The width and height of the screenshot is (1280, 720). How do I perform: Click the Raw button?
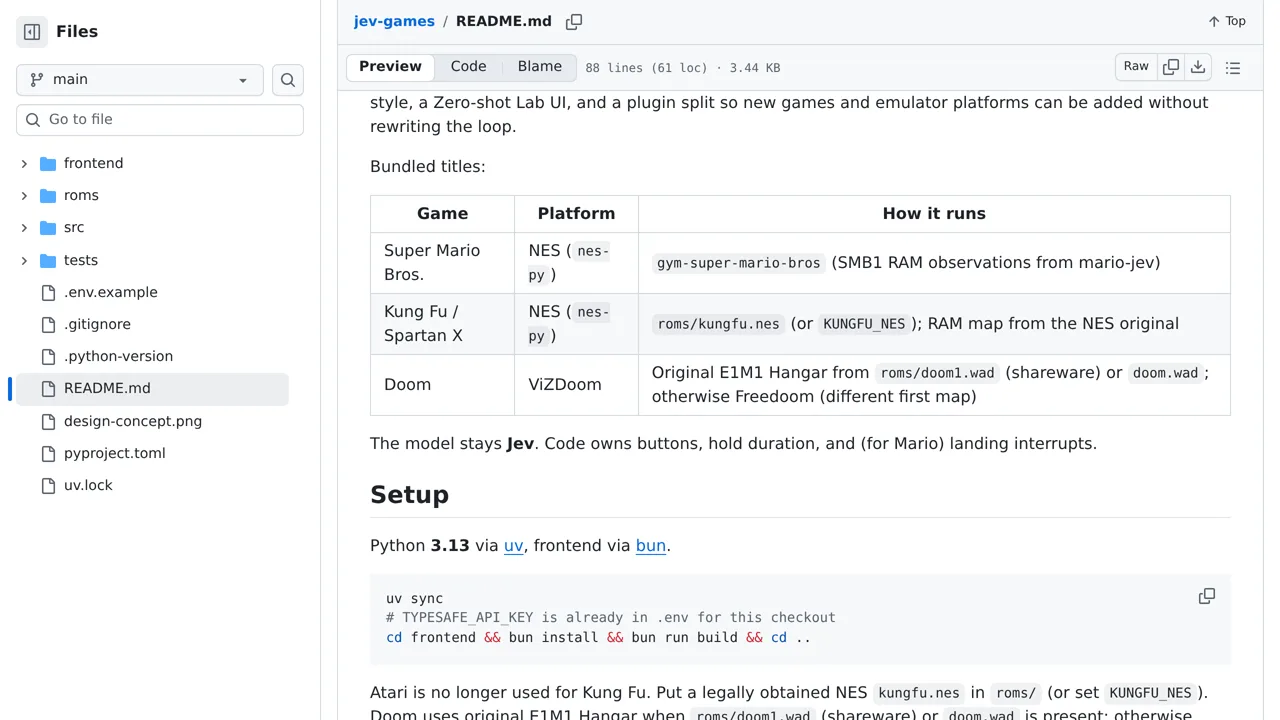1136,67
